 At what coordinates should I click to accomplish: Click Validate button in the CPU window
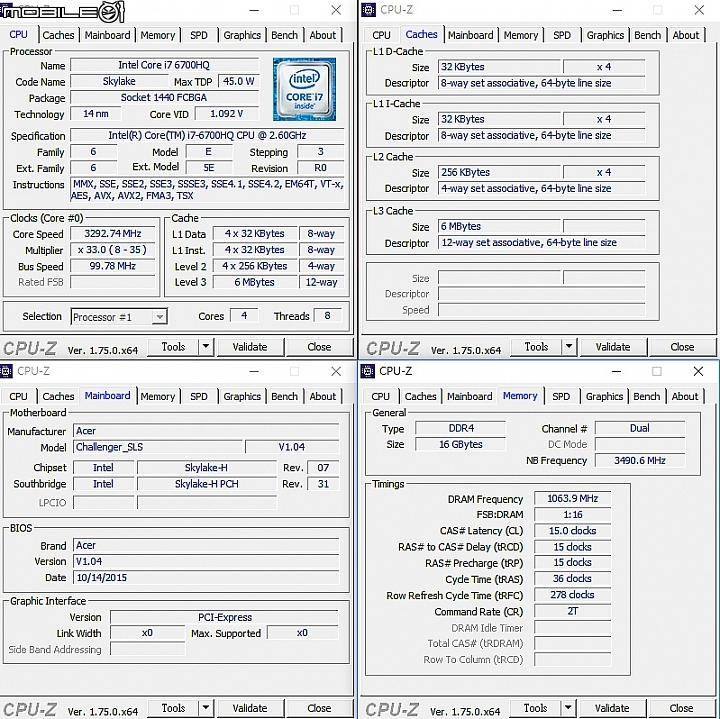tap(250, 347)
